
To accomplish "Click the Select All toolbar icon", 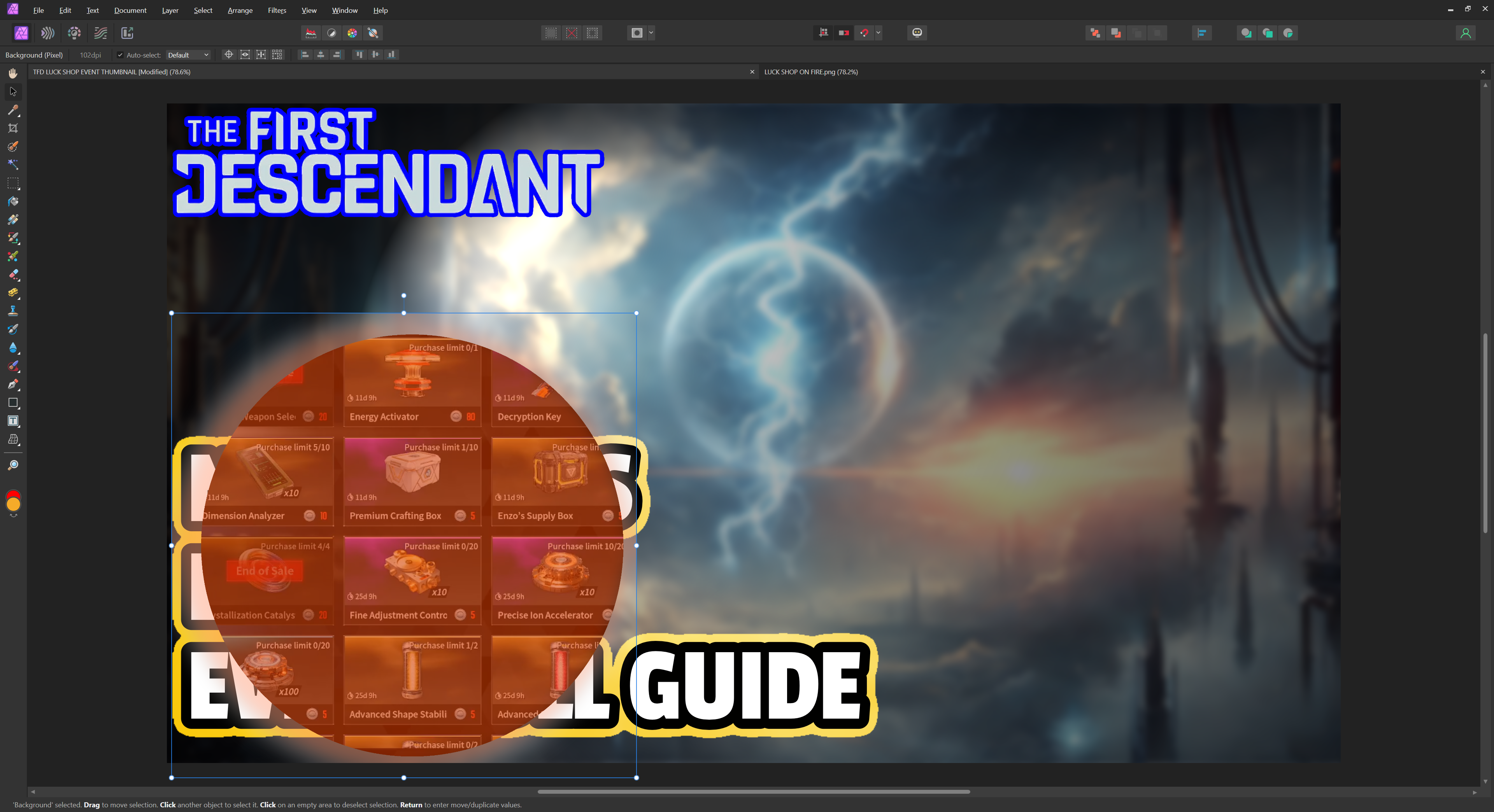I will [x=551, y=33].
